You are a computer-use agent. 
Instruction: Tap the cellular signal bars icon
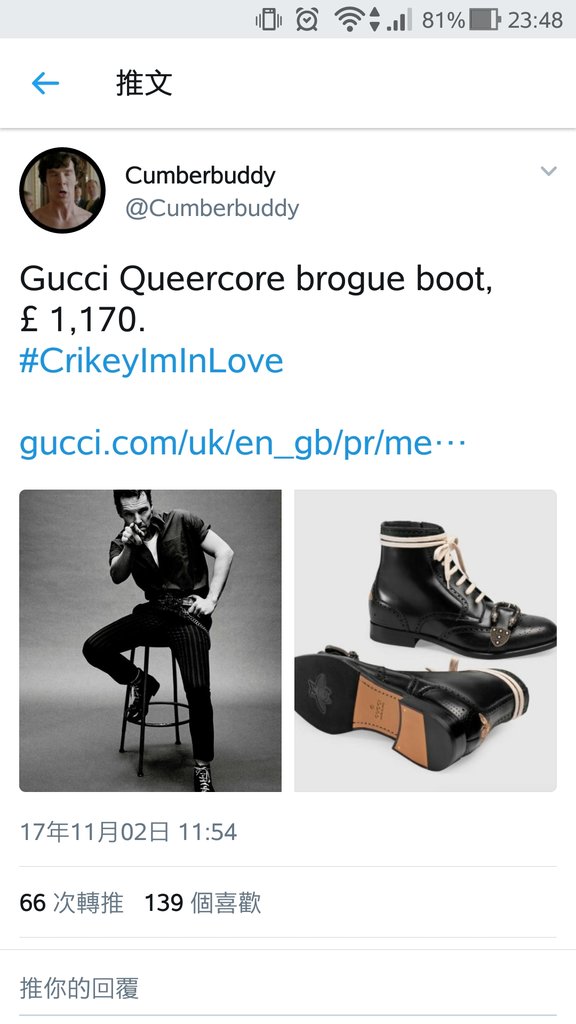coord(399,20)
